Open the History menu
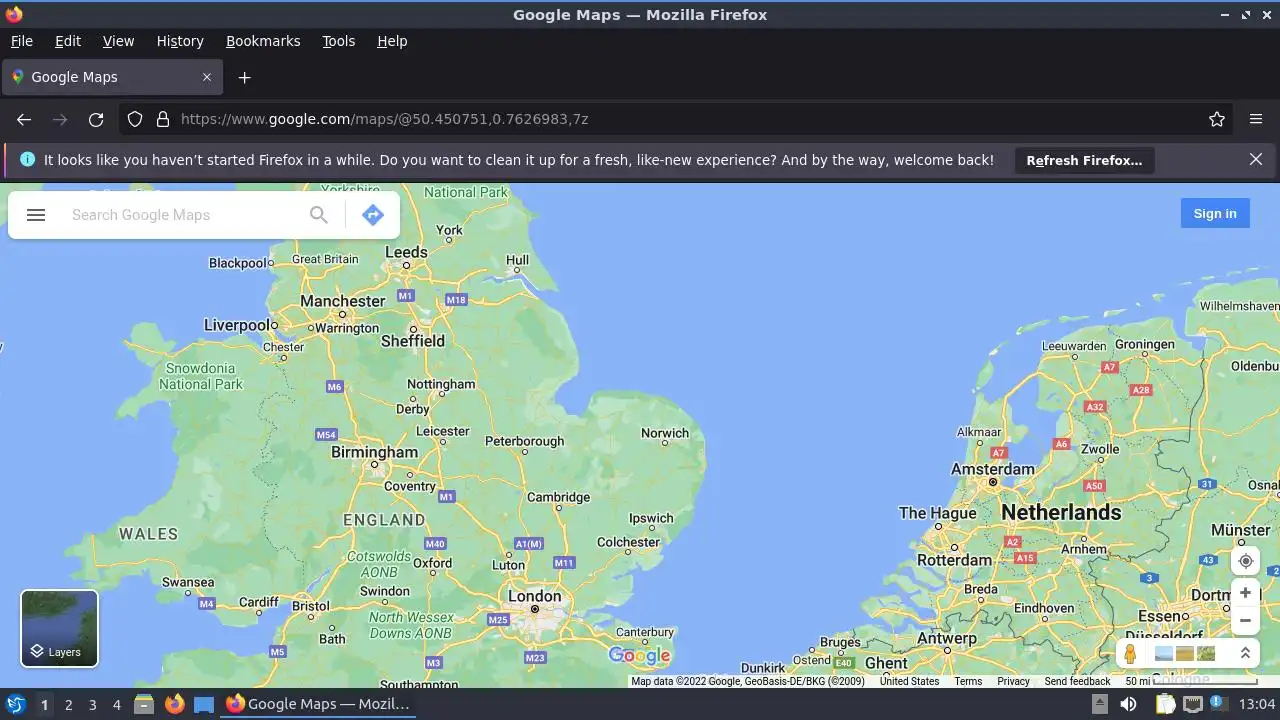1280x720 pixels. [x=180, y=41]
